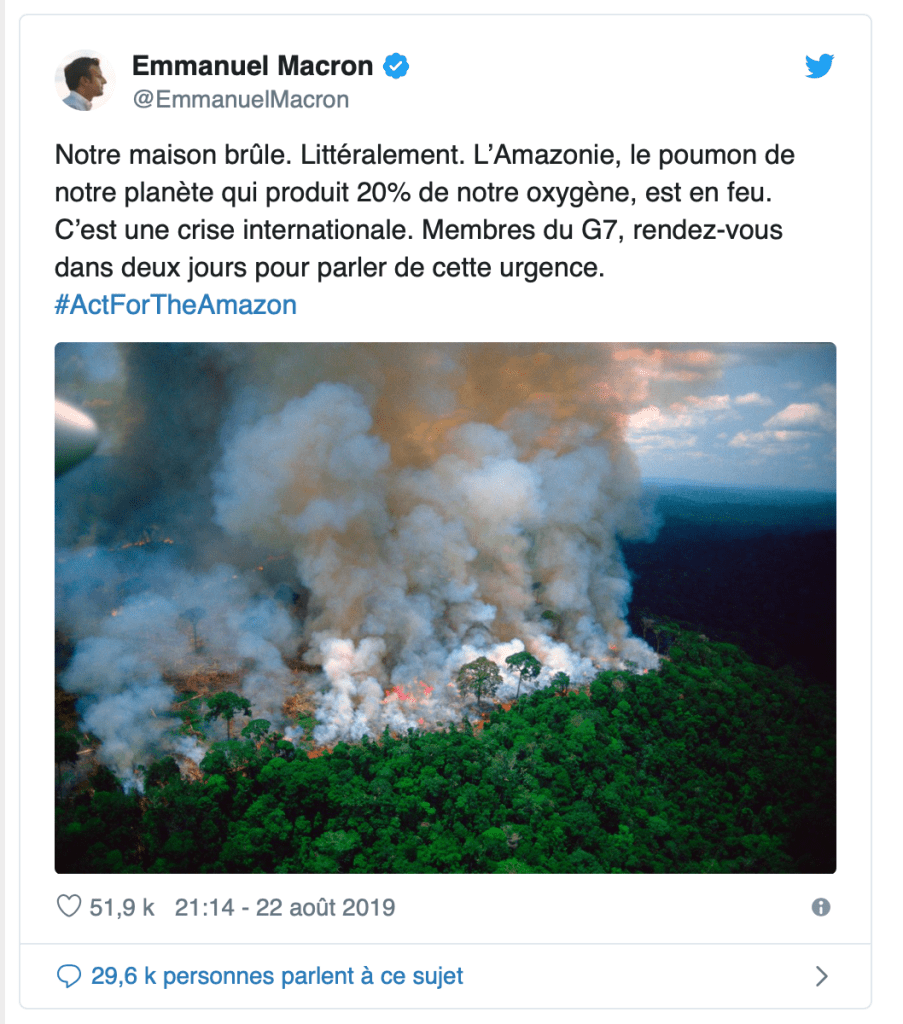Click the Emmanuel Macron display name

click(x=253, y=66)
